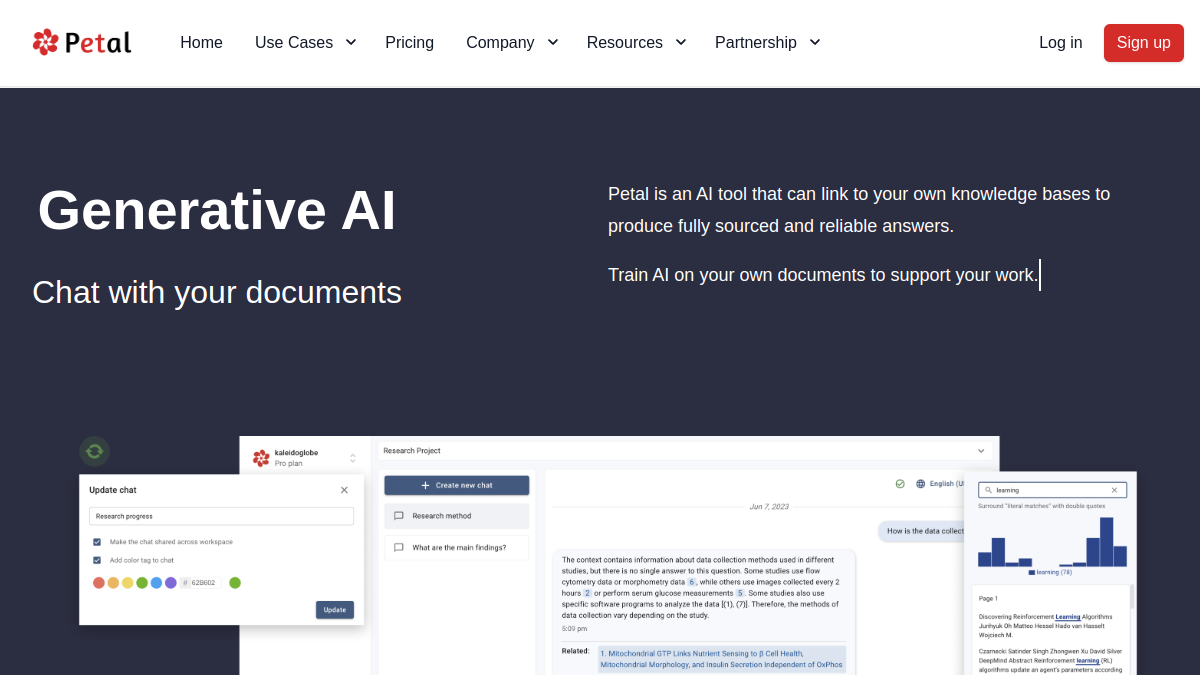Viewport: 1200px width, 675px height.
Task: Click the green color preview circle
Action: (235, 583)
